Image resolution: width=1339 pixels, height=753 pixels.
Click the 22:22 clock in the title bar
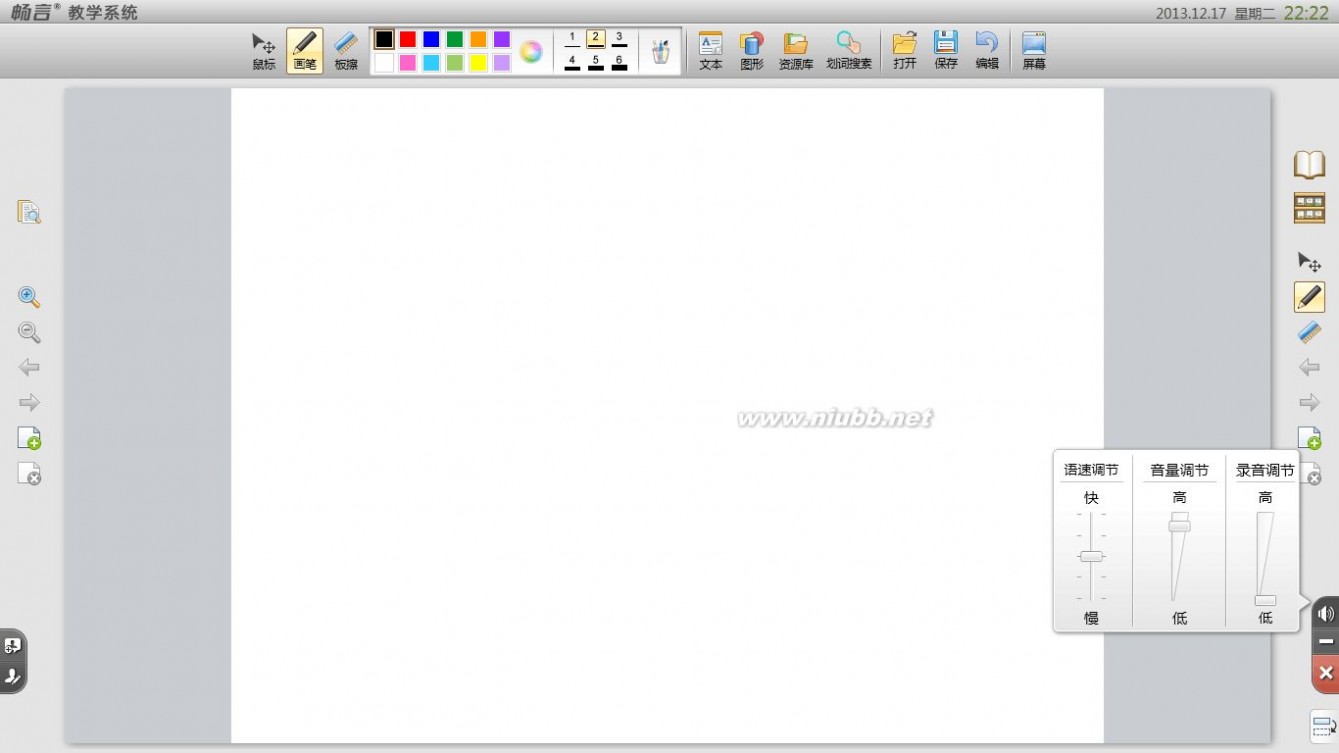tap(1306, 13)
